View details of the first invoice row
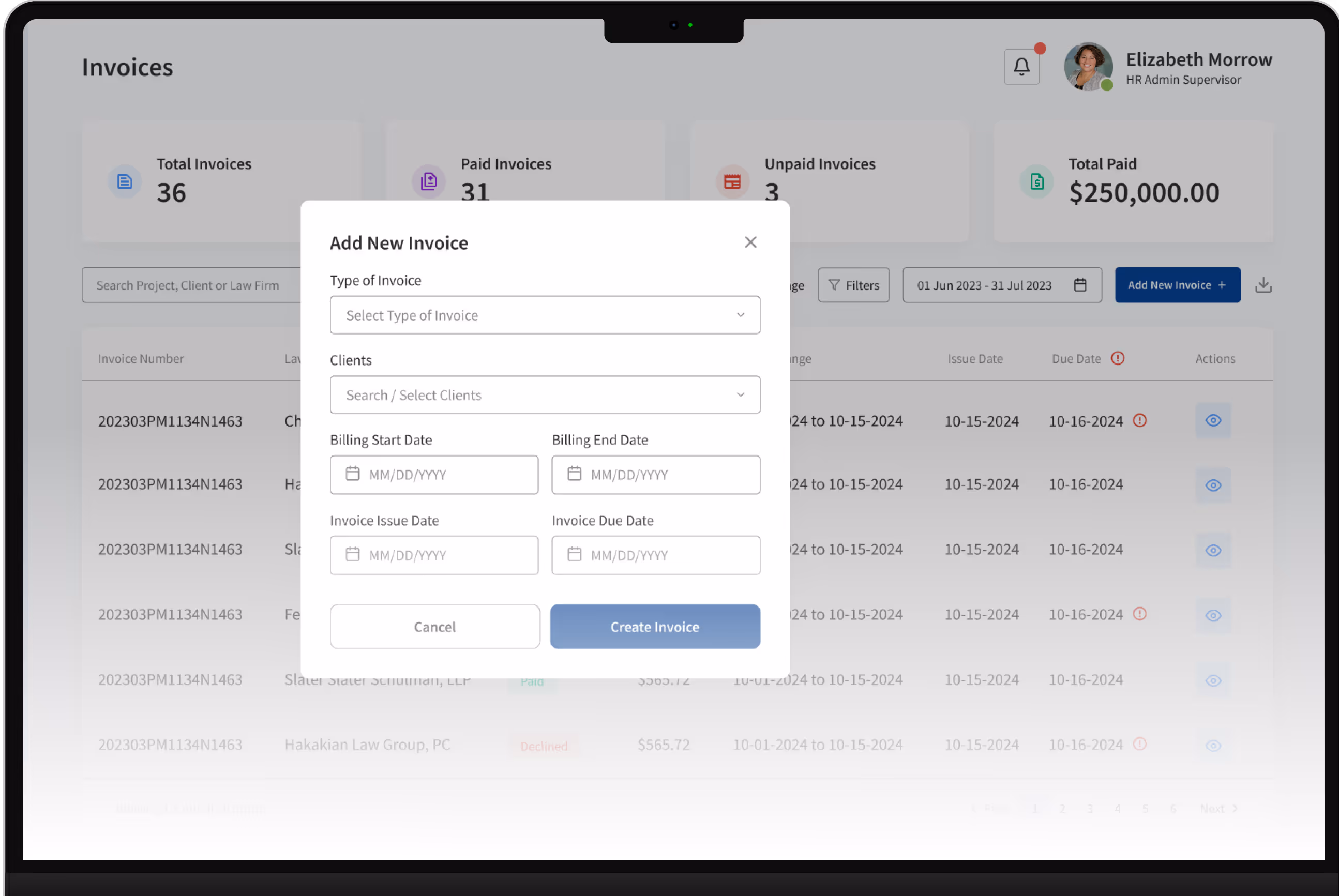Image resolution: width=1339 pixels, height=896 pixels. pyautogui.click(x=1213, y=420)
